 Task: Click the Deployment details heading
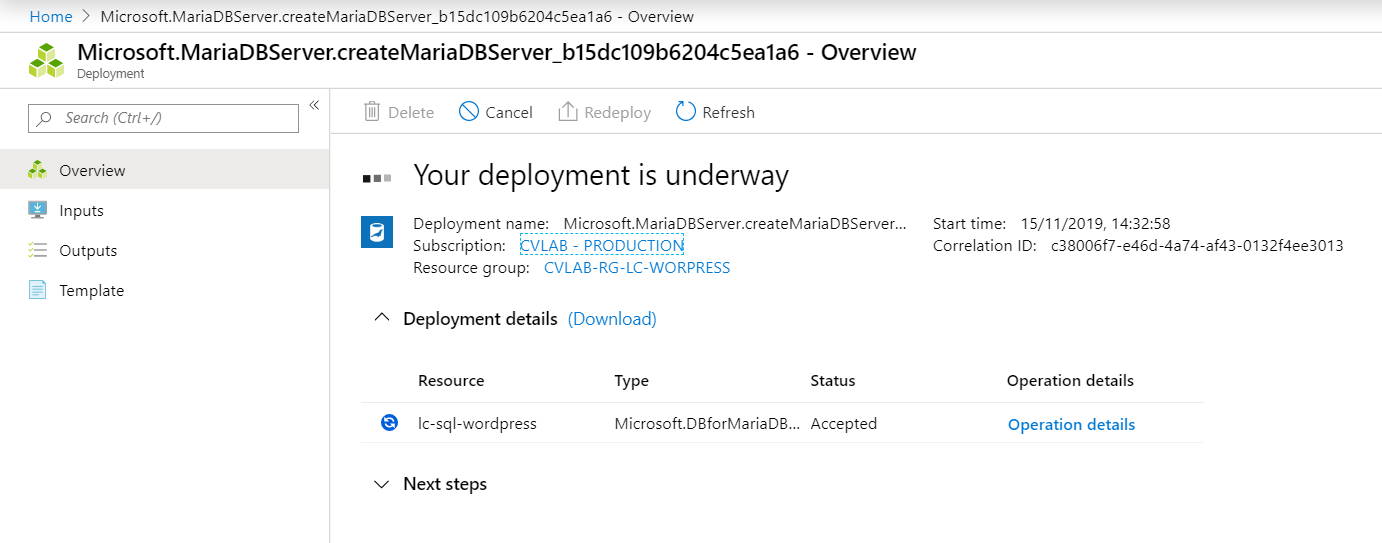(480, 319)
